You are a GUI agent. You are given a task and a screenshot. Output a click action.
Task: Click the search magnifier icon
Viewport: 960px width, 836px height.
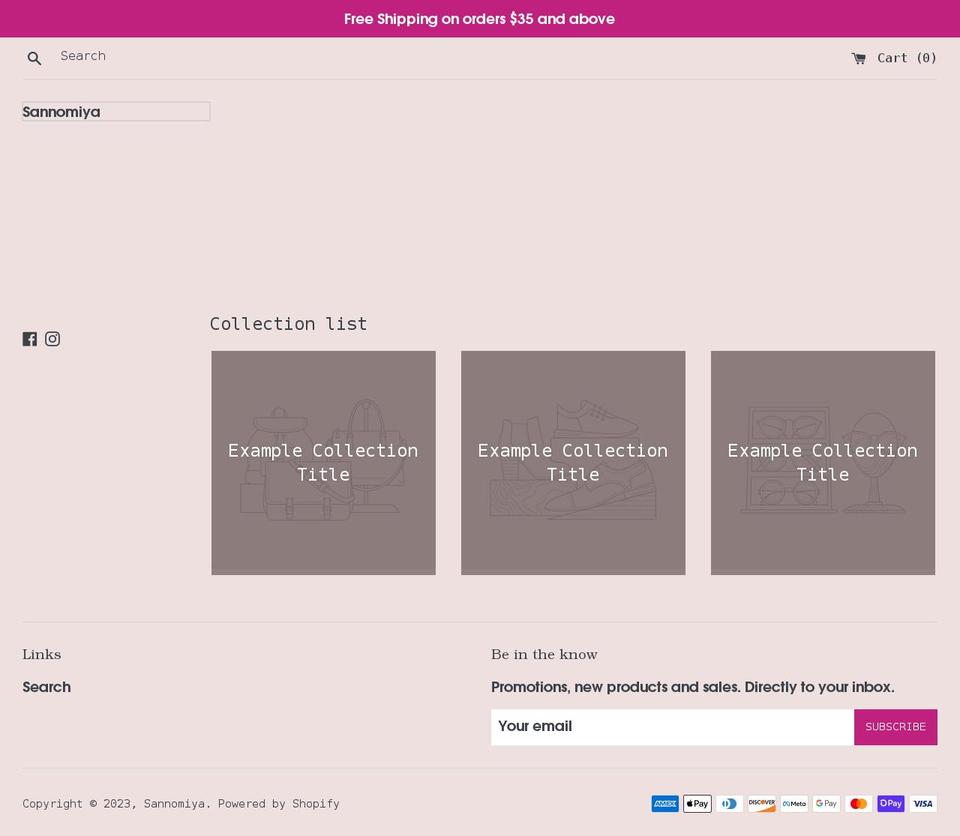[34, 57]
